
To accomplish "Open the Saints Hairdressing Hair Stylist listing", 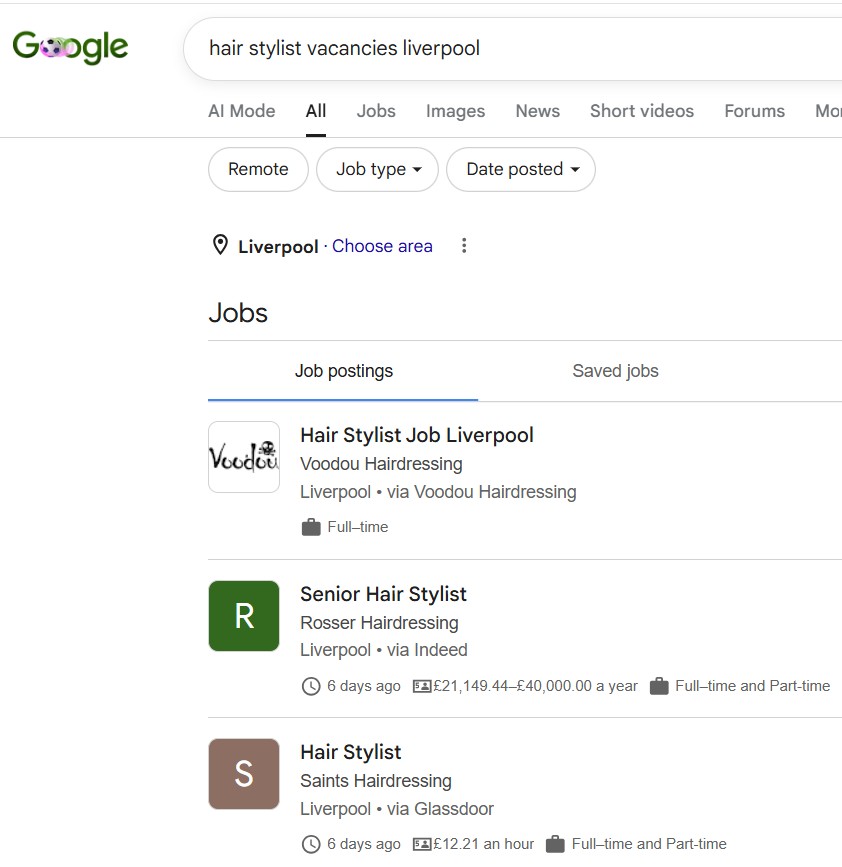I will click(x=351, y=753).
